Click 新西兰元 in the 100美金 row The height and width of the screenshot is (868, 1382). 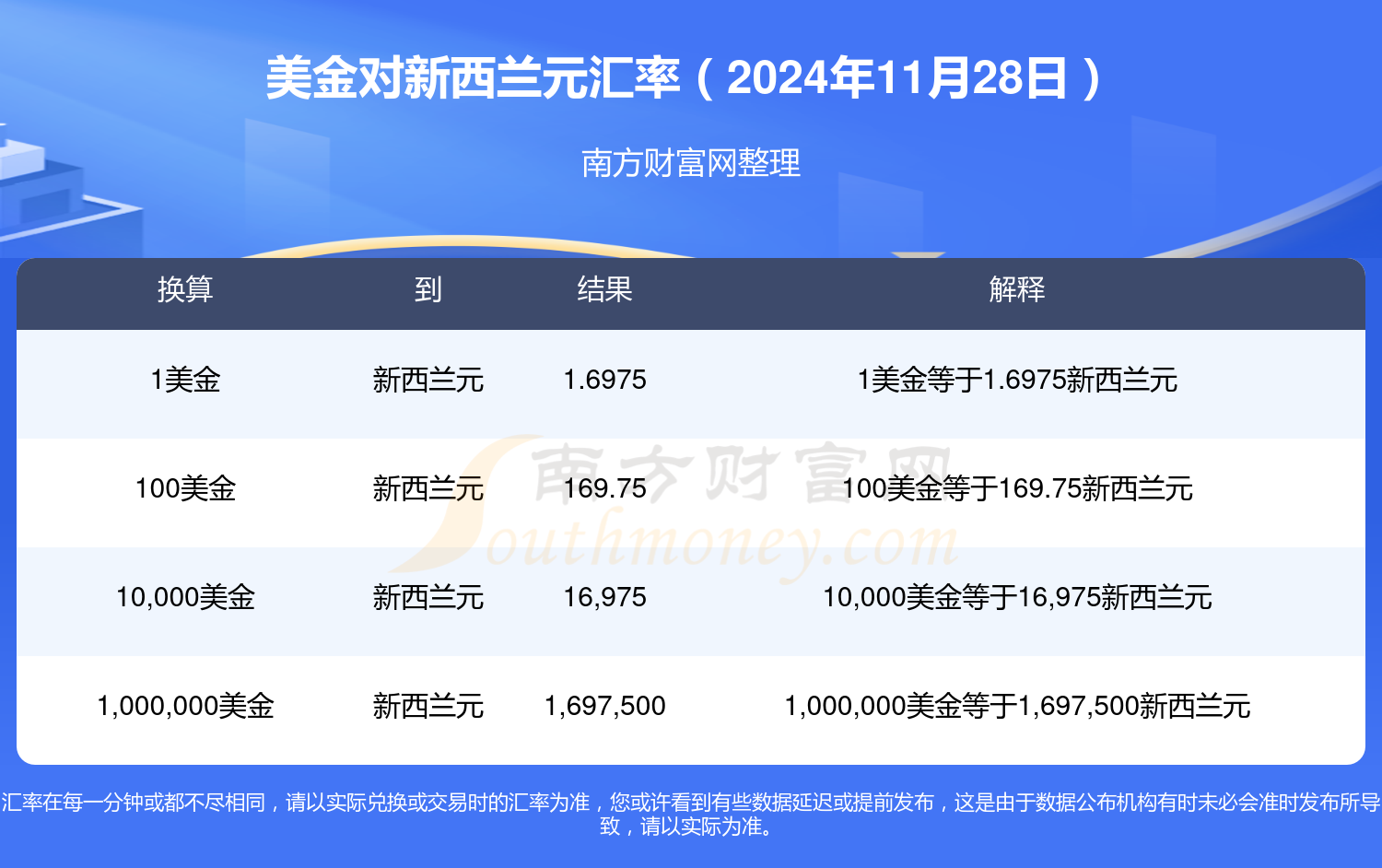(x=427, y=488)
